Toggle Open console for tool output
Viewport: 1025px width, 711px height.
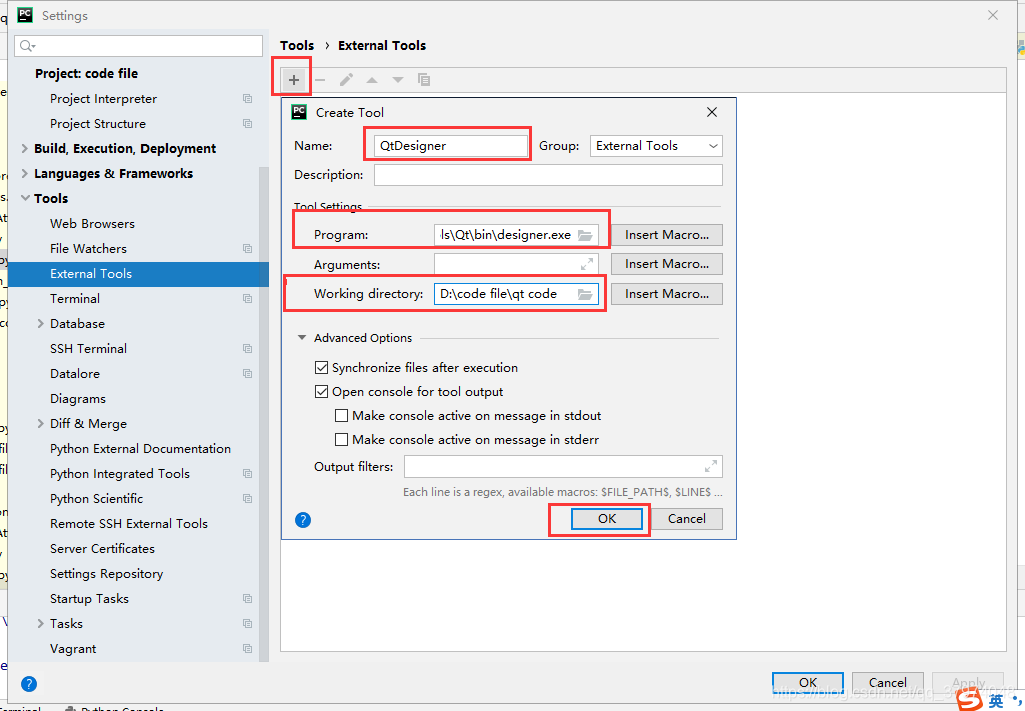click(x=321, y=392)
